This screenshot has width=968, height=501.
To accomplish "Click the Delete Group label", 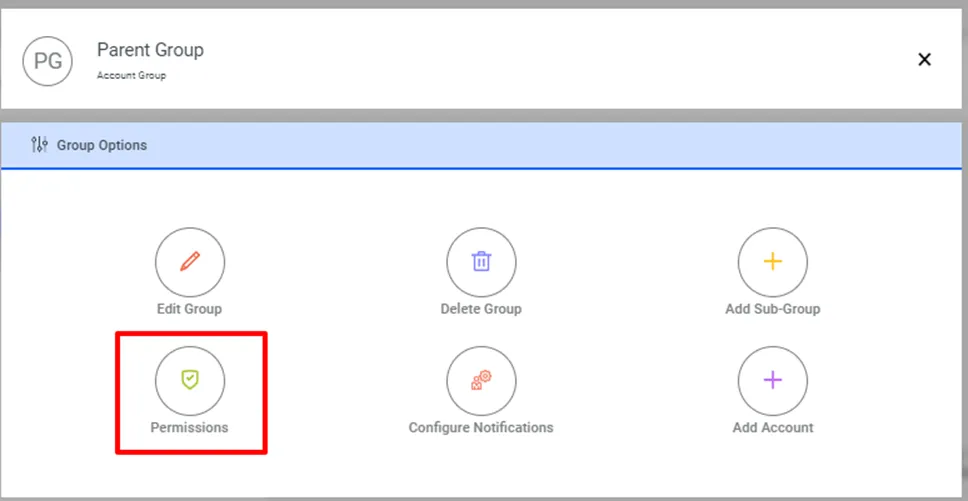I will 481,308.
